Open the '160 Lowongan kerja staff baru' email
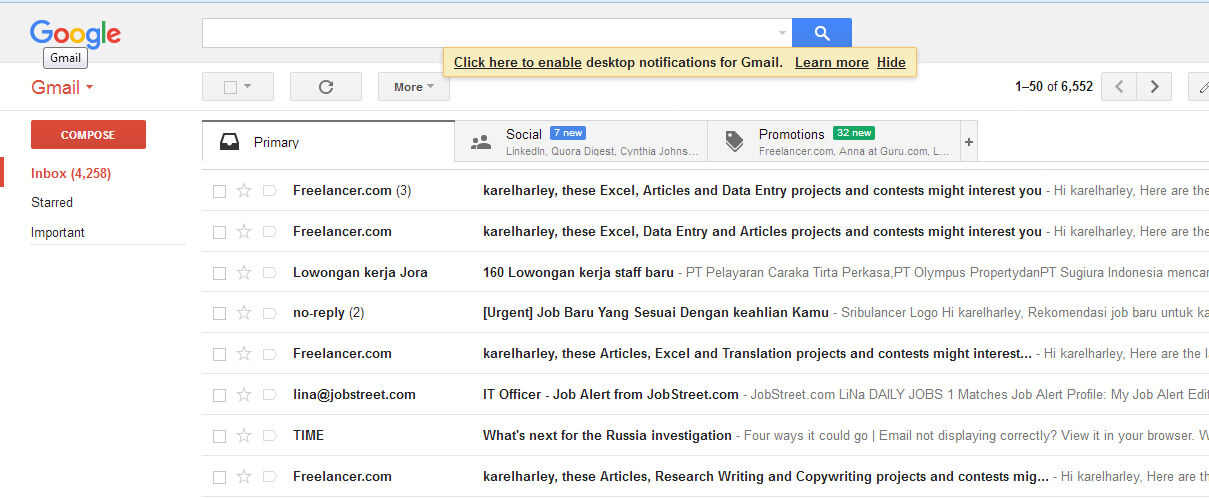 [579, 273]
